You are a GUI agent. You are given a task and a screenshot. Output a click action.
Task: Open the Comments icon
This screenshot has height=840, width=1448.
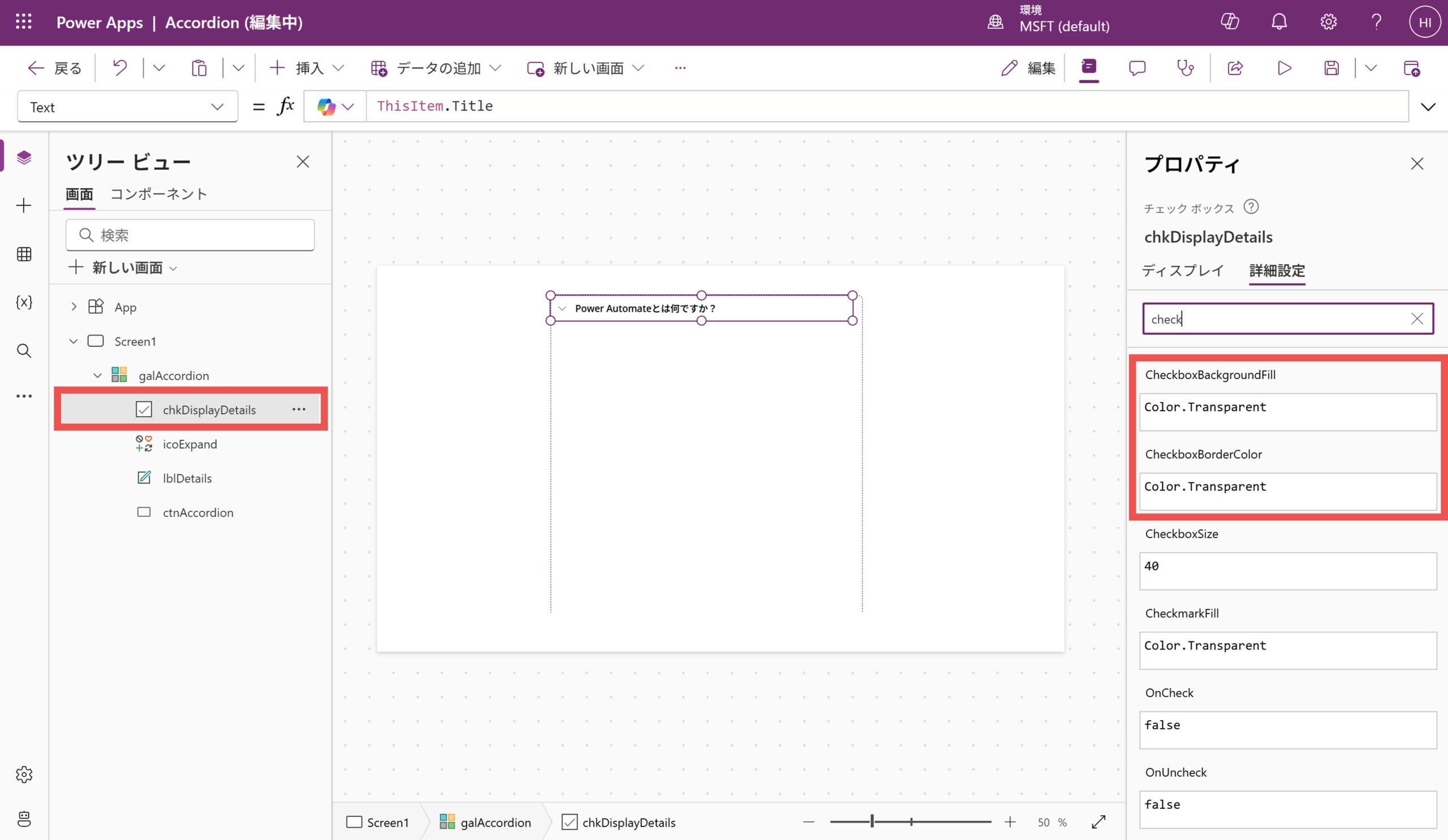[x=1136, y=68]
